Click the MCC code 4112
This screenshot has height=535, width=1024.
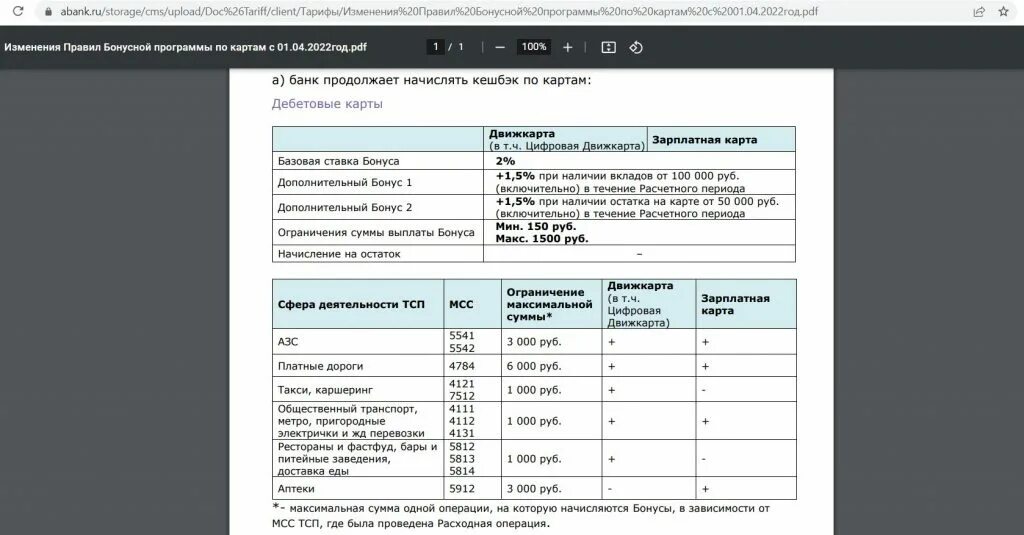pyautogui.click(x=462, y=421)
